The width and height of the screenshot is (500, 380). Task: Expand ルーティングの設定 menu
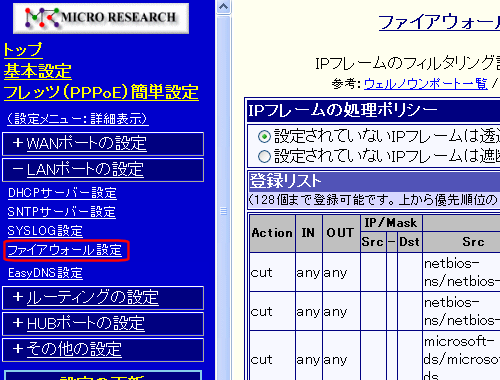[x=92, y=297]
